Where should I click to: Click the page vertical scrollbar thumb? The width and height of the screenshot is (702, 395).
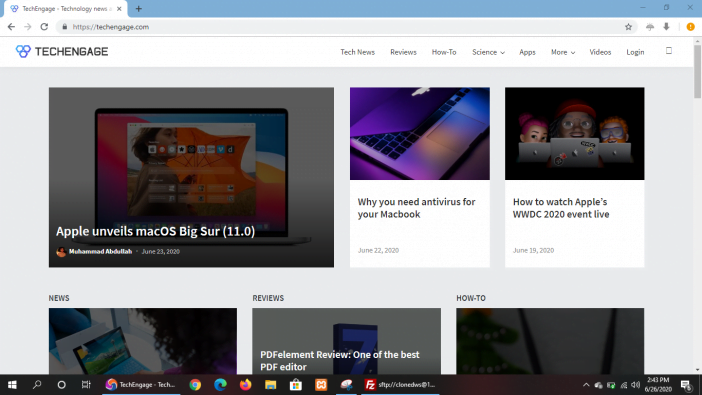point(697,72)
